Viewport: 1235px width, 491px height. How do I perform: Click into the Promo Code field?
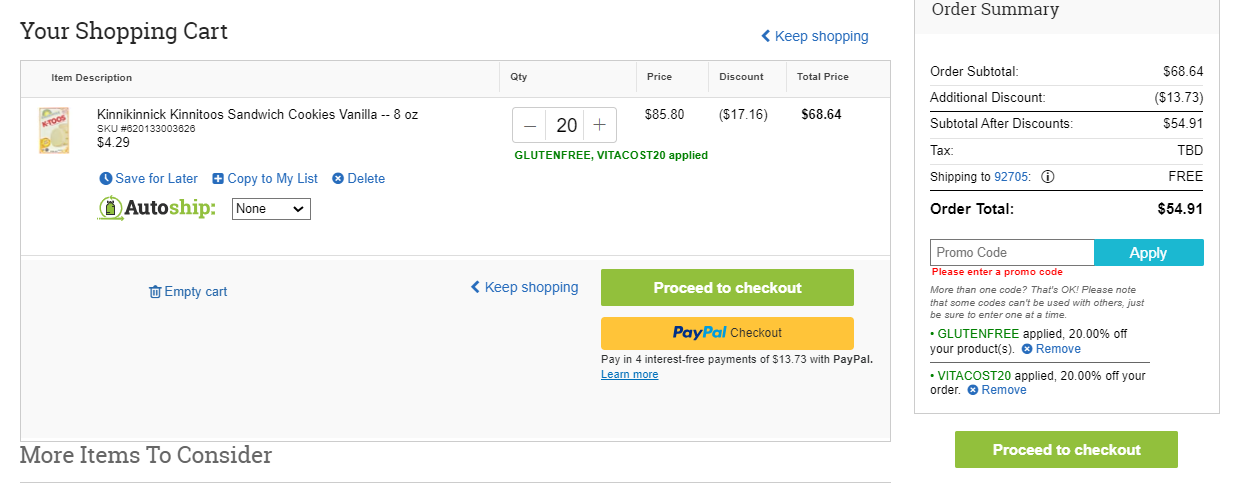pos(1012,253)
